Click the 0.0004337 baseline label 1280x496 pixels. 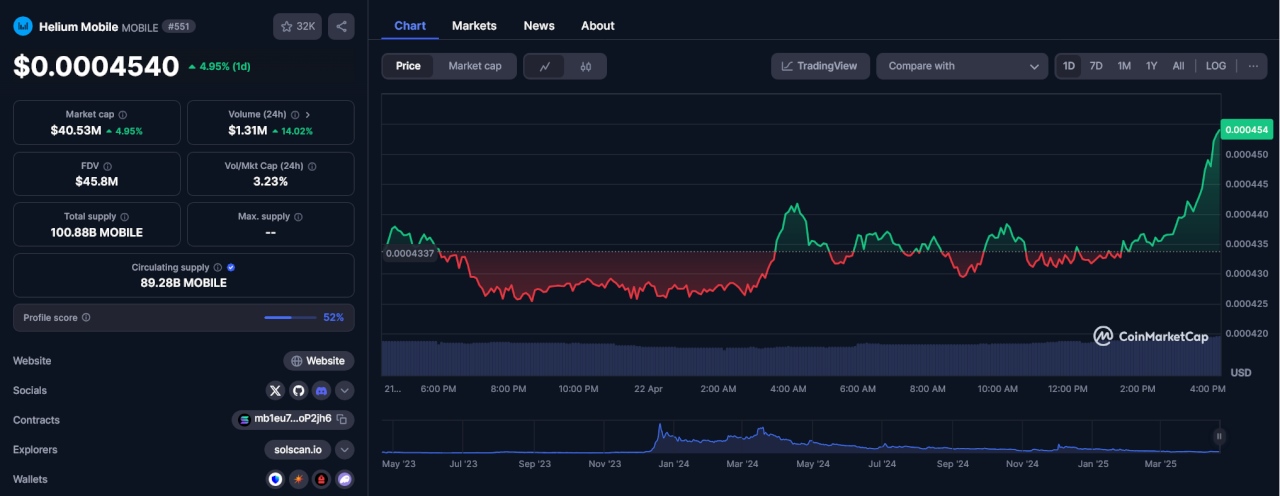point(410,253)
